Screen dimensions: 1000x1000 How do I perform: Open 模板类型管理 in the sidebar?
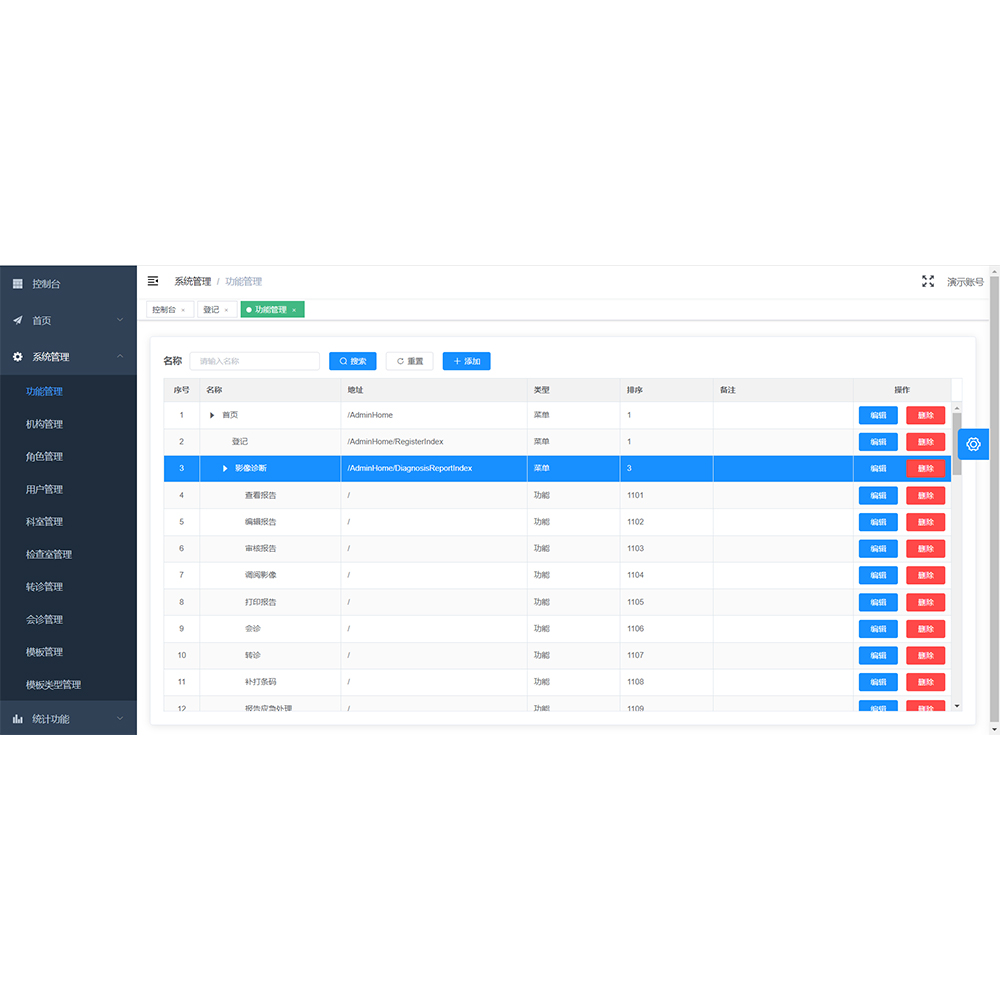pyautogui.click(x=54, y=685)
